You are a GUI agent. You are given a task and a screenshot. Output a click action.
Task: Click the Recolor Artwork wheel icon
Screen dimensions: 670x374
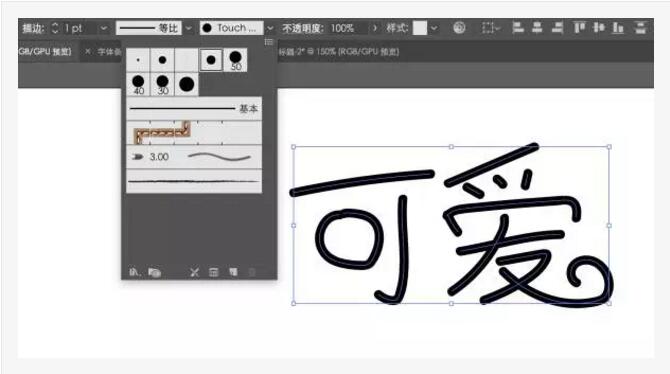tap(459, 28)
